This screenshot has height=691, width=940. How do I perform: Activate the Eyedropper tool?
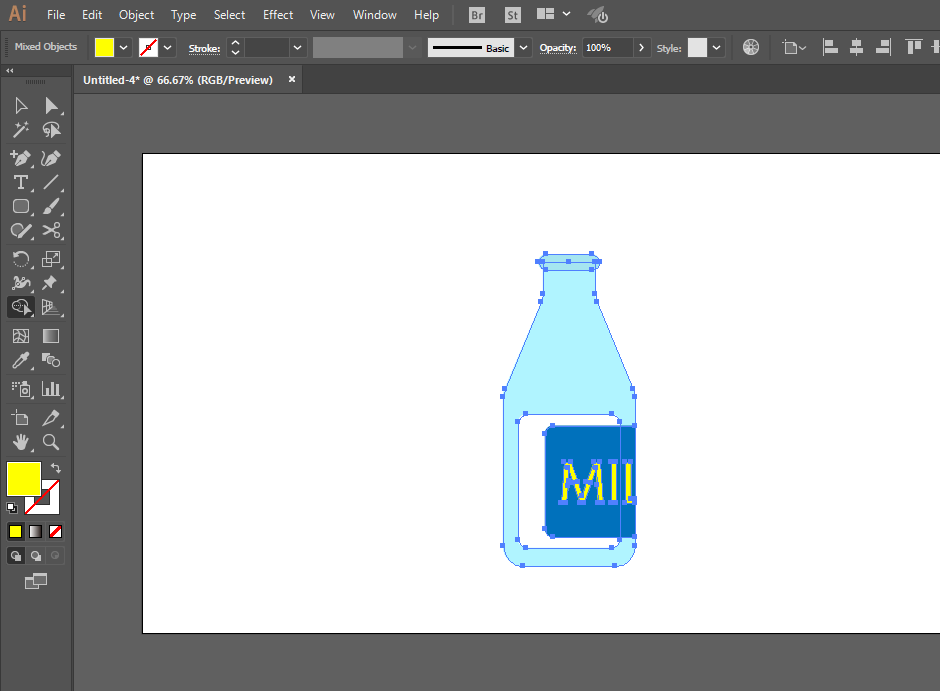pos(21,360)
